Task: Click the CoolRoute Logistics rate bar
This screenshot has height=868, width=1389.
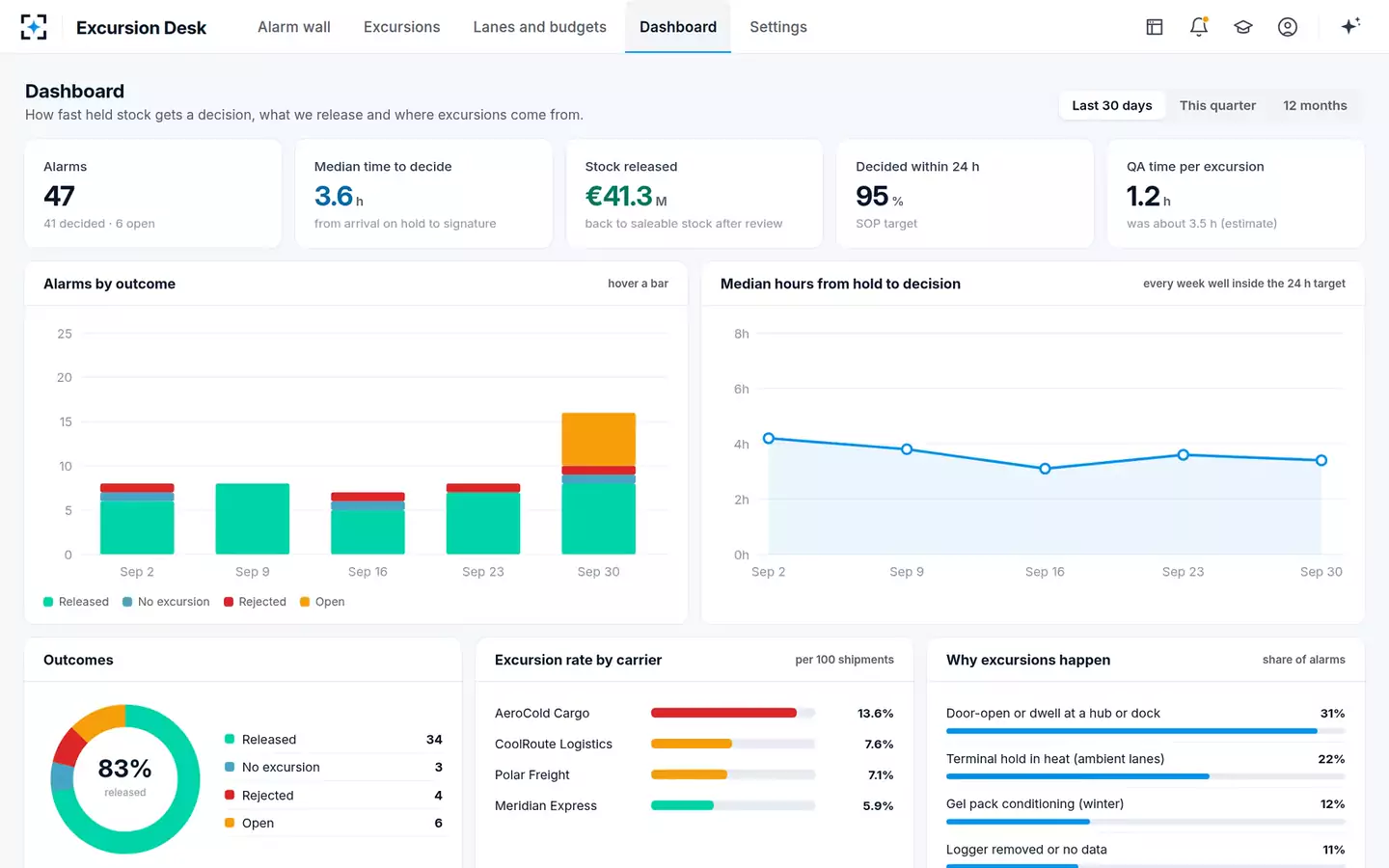Action: (692, 745)
